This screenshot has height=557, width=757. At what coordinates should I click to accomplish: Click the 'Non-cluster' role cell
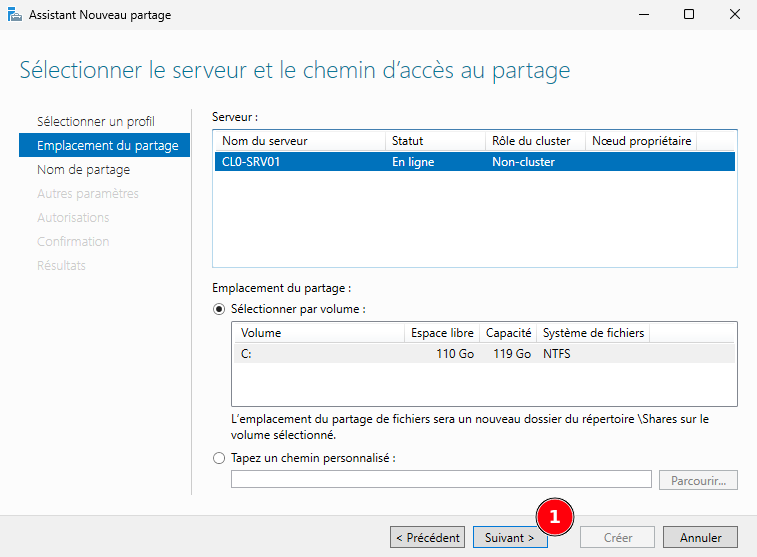(x=523, y=162)
